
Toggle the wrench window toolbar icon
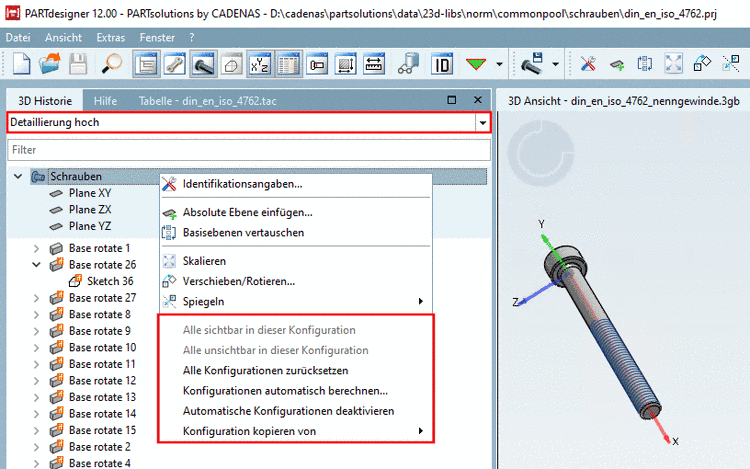(x=175, y=64)
